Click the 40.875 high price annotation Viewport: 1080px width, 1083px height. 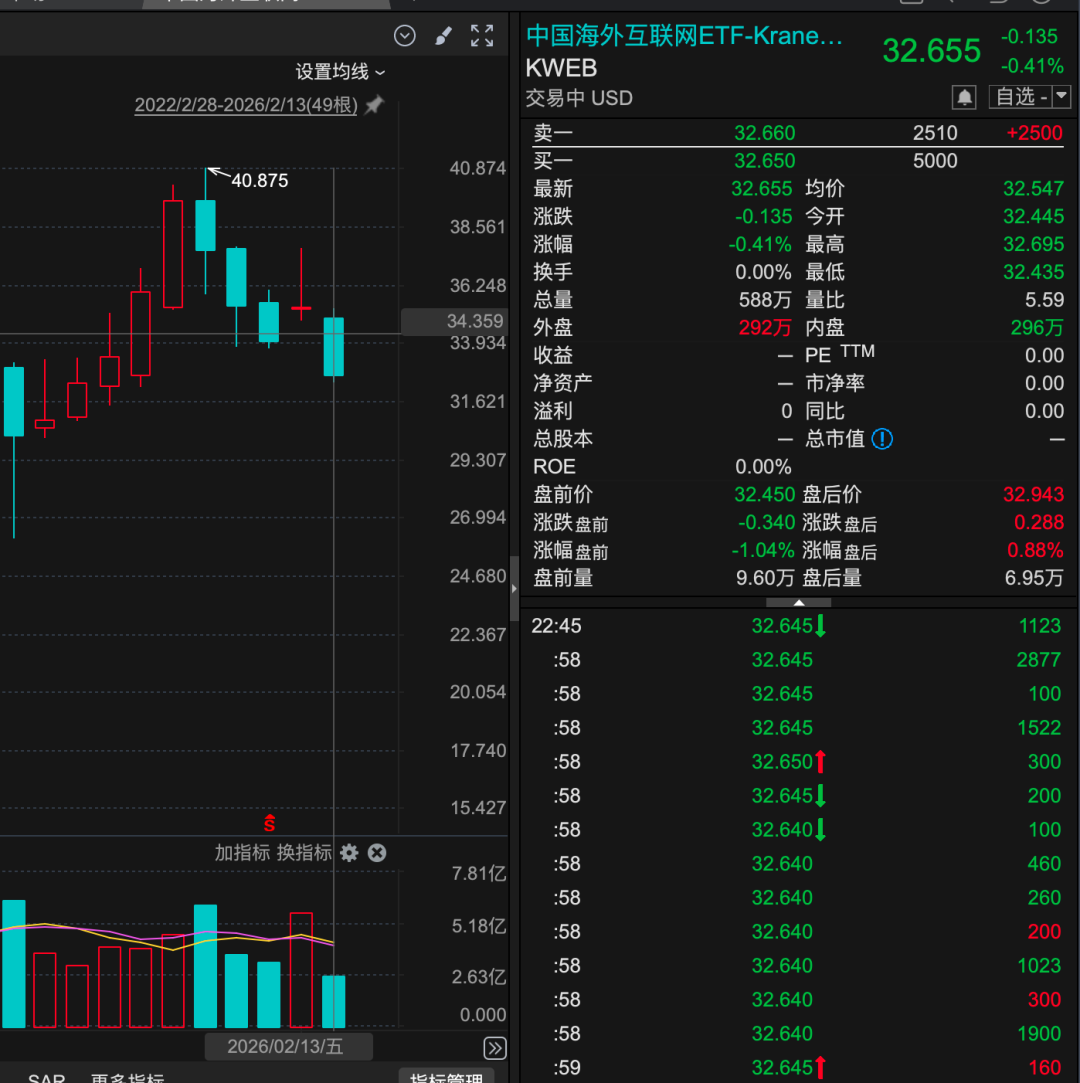pos(260,181)
